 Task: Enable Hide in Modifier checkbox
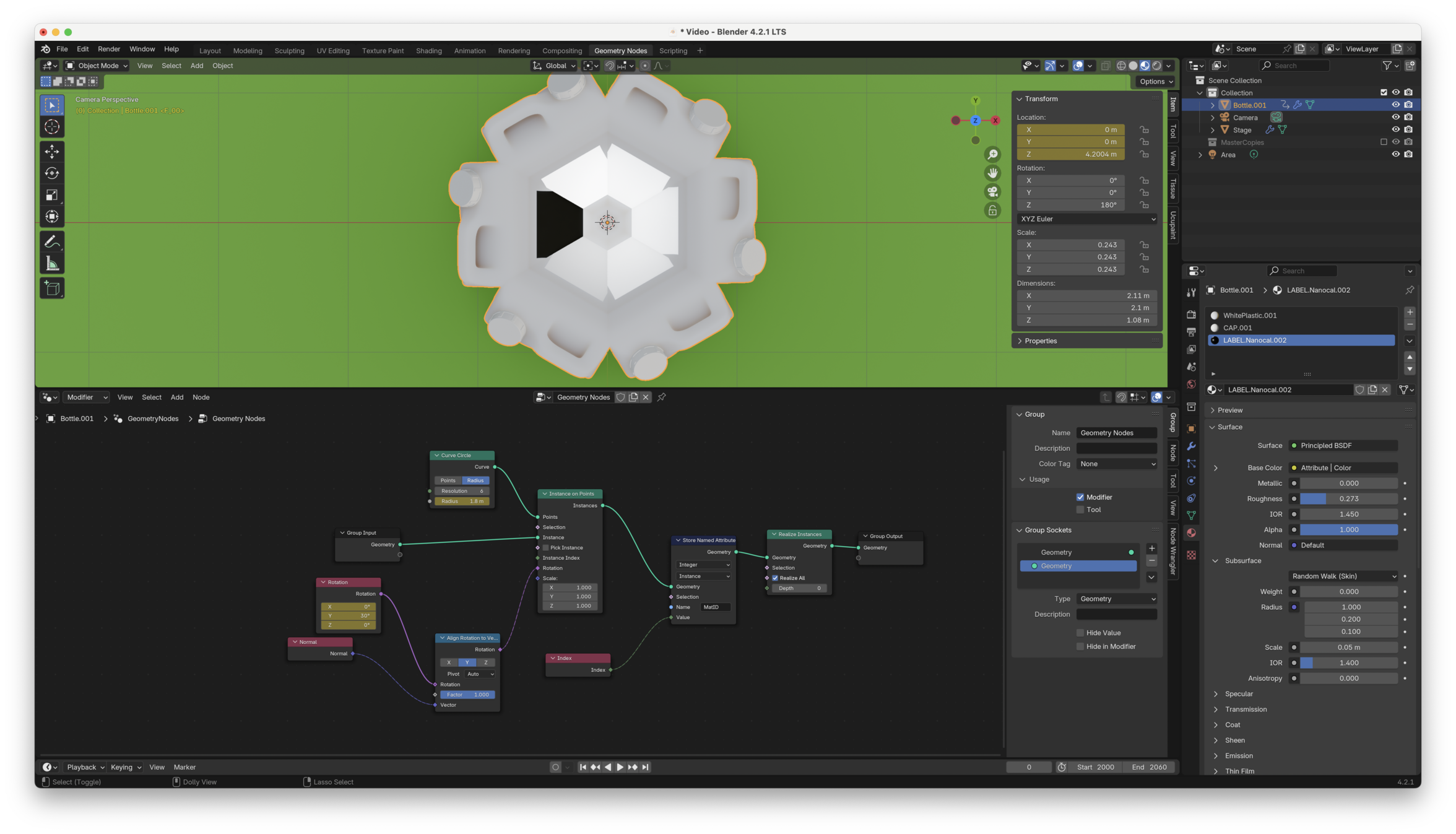(x=1080, y=646)
